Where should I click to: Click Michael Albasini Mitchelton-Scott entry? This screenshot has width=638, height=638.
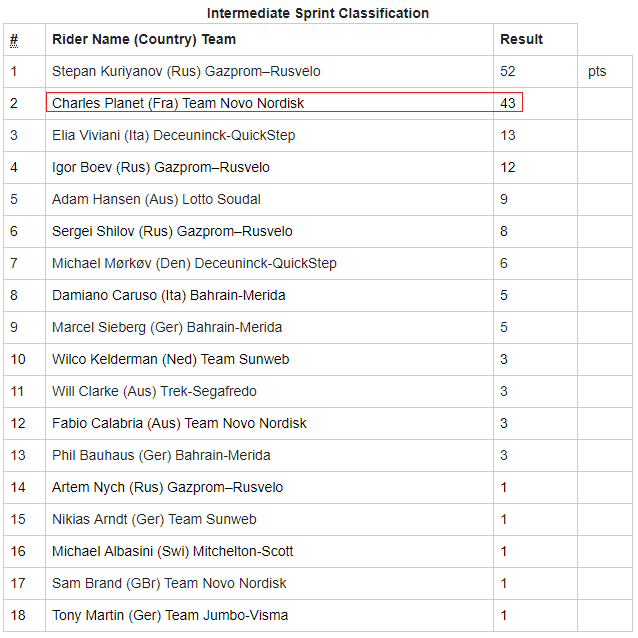click(x=173, y=551)
